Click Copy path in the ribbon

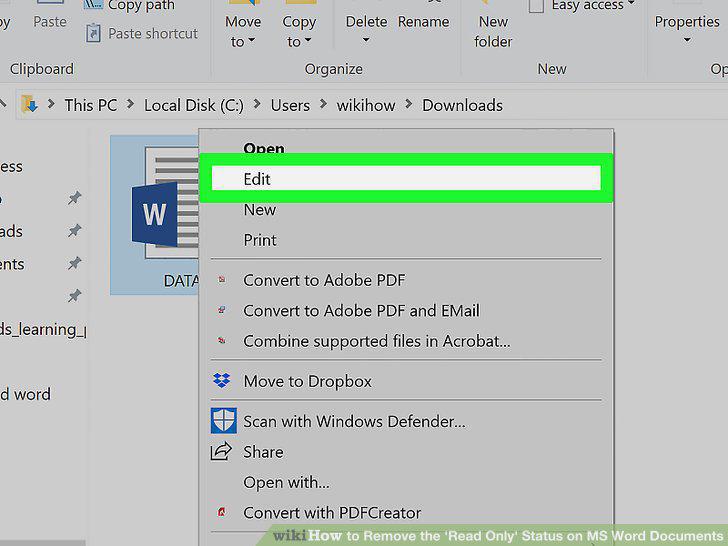(x=141, y=6)
